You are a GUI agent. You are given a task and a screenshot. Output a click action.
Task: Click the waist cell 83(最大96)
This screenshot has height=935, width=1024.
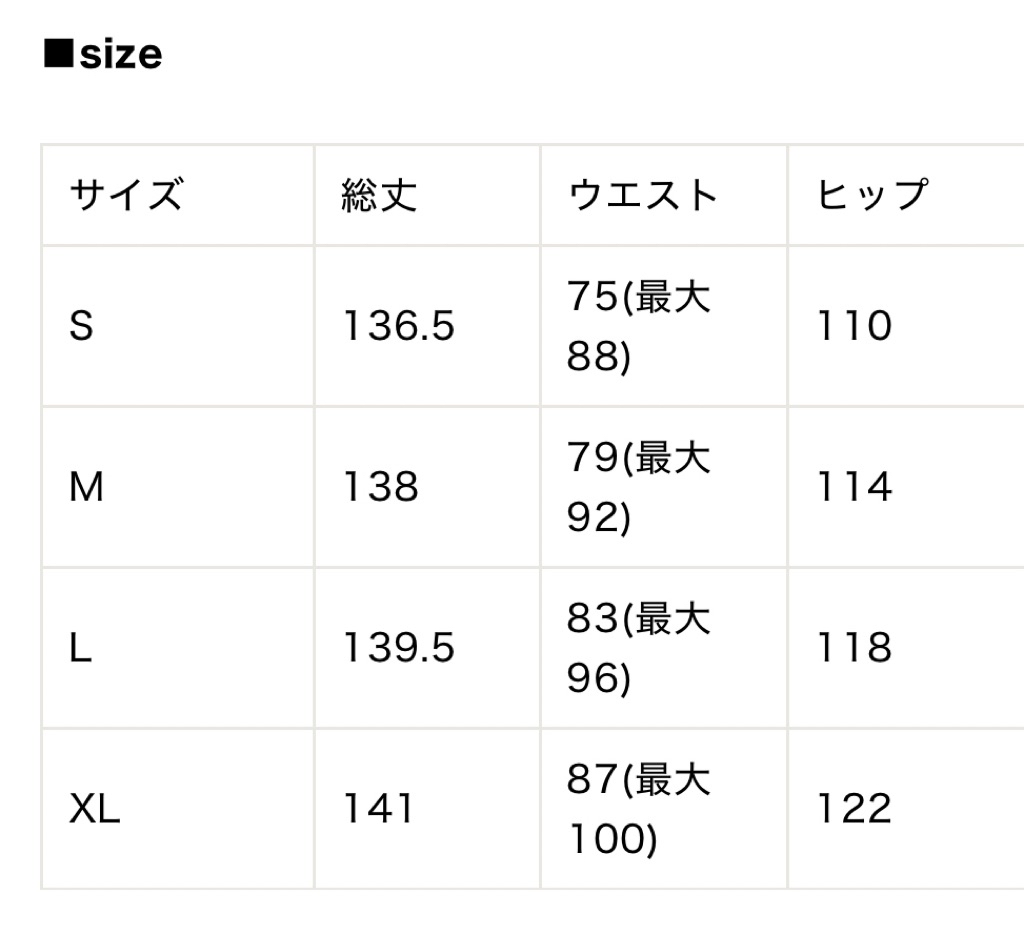(x=639, y=648)
